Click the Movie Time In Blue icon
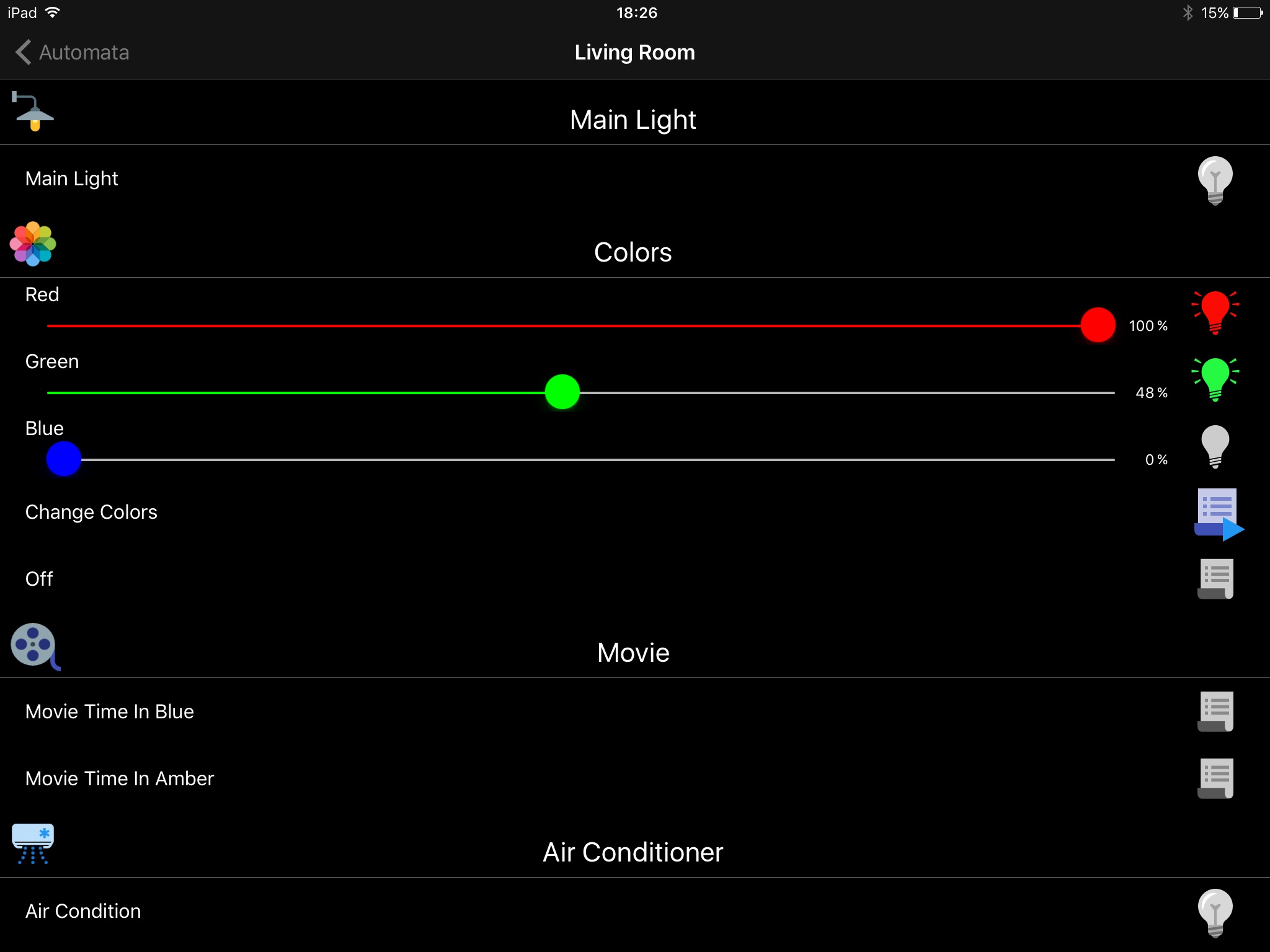The height and width of the screenshot is (952, 1270). coord(1215,711)
